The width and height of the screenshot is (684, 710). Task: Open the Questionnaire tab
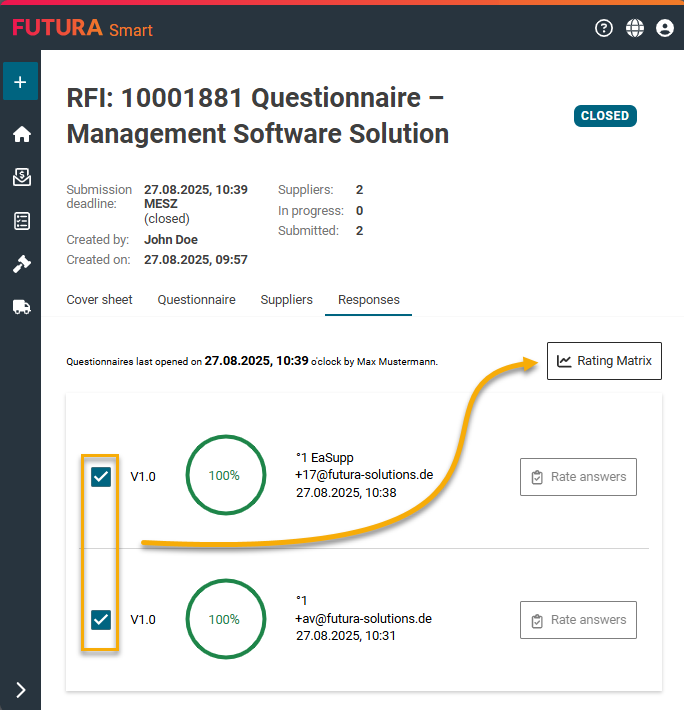click(x=196, y=300)
